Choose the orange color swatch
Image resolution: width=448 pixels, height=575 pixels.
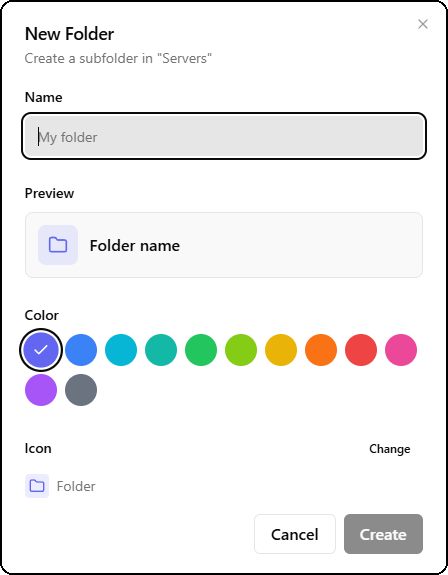pos(321,350)
